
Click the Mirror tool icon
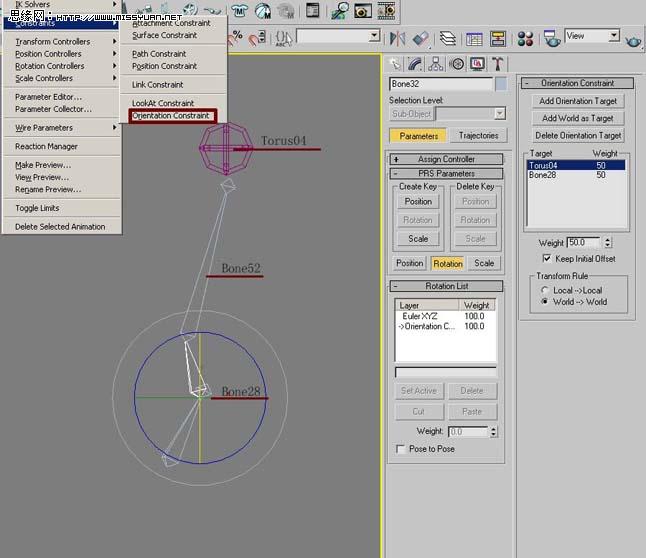(x=398, y=39)
